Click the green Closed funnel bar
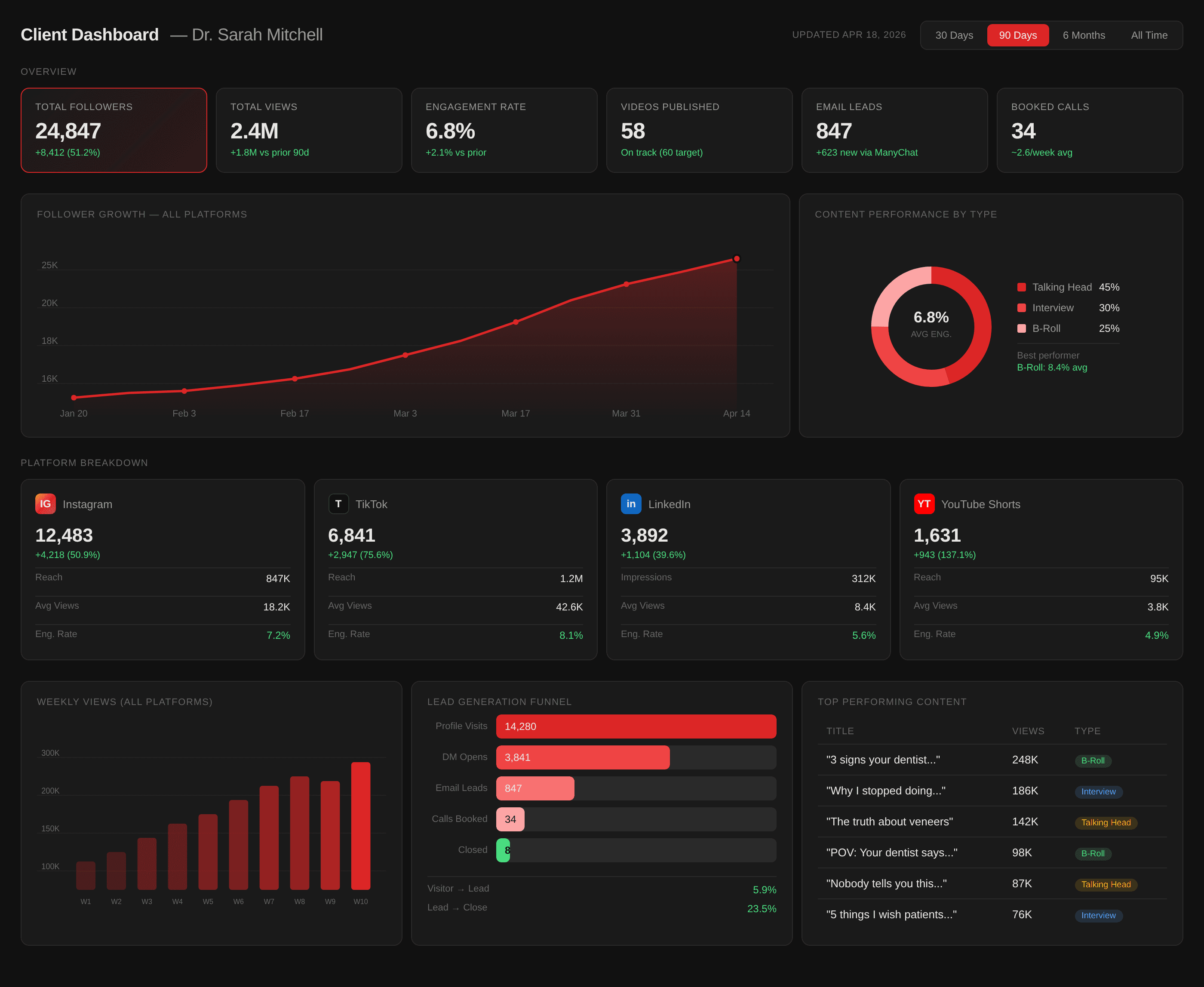 [x=503, y=850]
